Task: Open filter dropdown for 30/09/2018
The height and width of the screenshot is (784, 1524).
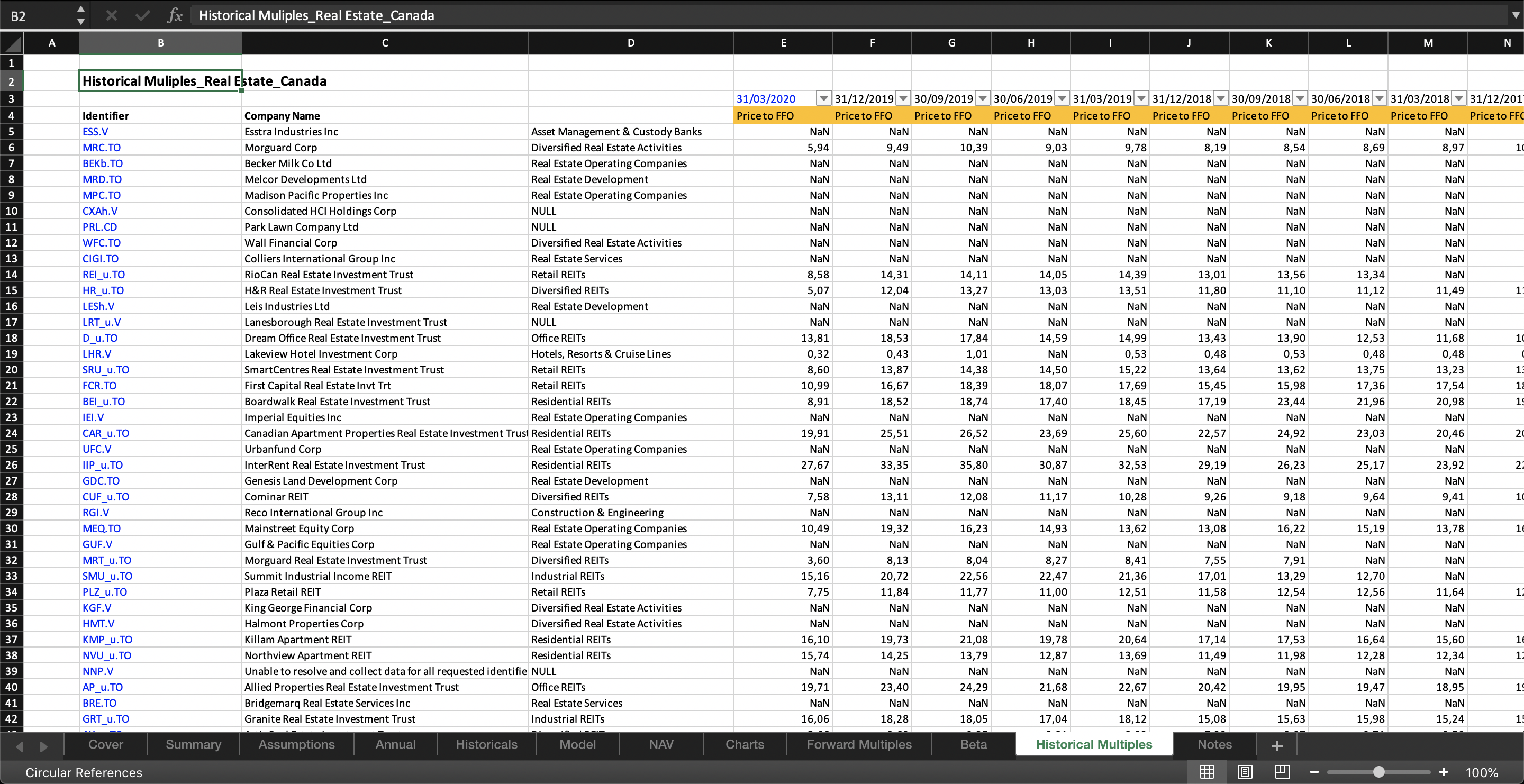Action: [x=1300, y=98]
